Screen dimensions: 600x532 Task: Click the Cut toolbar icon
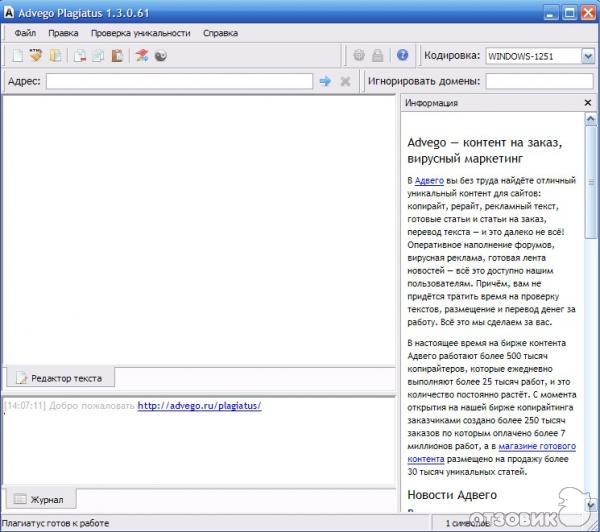80,56
